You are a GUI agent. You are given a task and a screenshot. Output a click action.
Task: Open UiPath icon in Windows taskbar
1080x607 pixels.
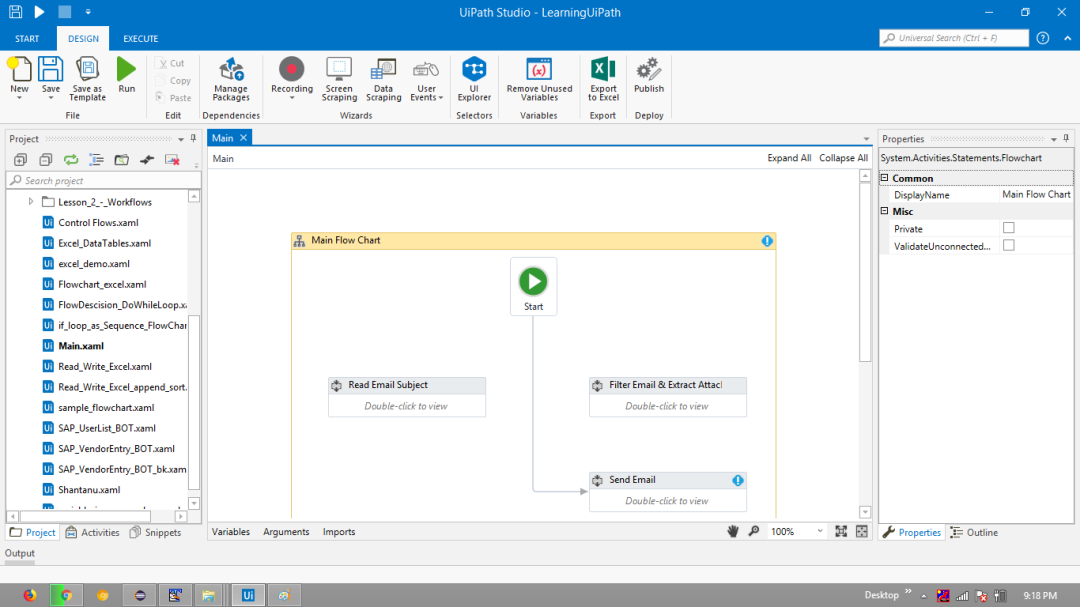click(x=248, y=595)
